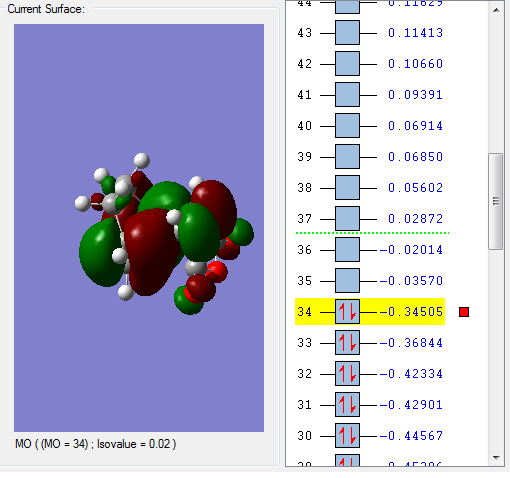Click occupied orbital 30 electron box
Screen dimensions: 510x478
pos(347,436)
